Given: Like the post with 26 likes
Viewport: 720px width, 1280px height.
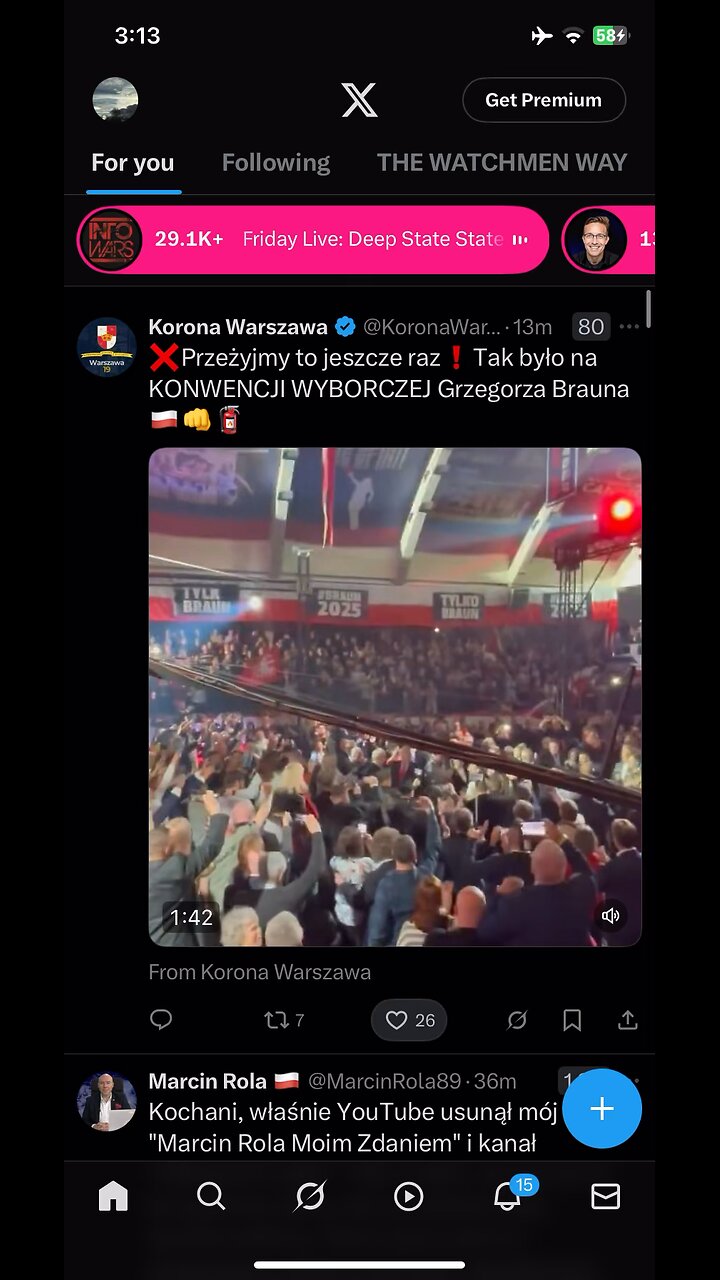Looking at the screenshot, I should click(409, 1020).
